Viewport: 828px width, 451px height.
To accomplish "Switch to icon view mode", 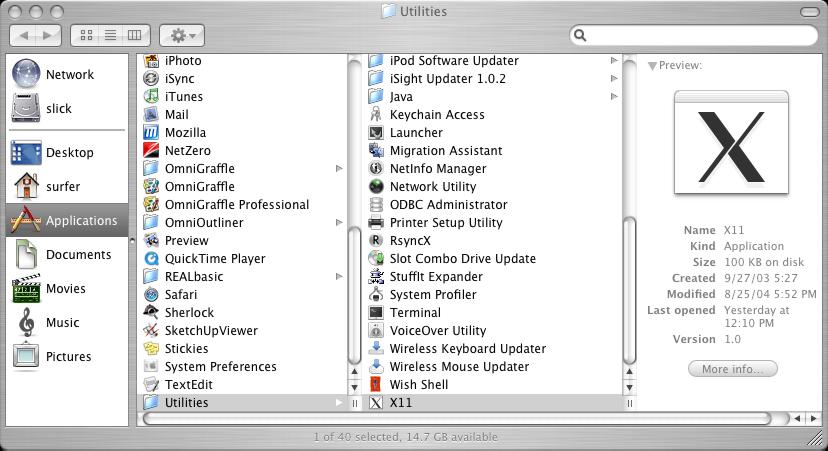I will (x=88, y=35).
